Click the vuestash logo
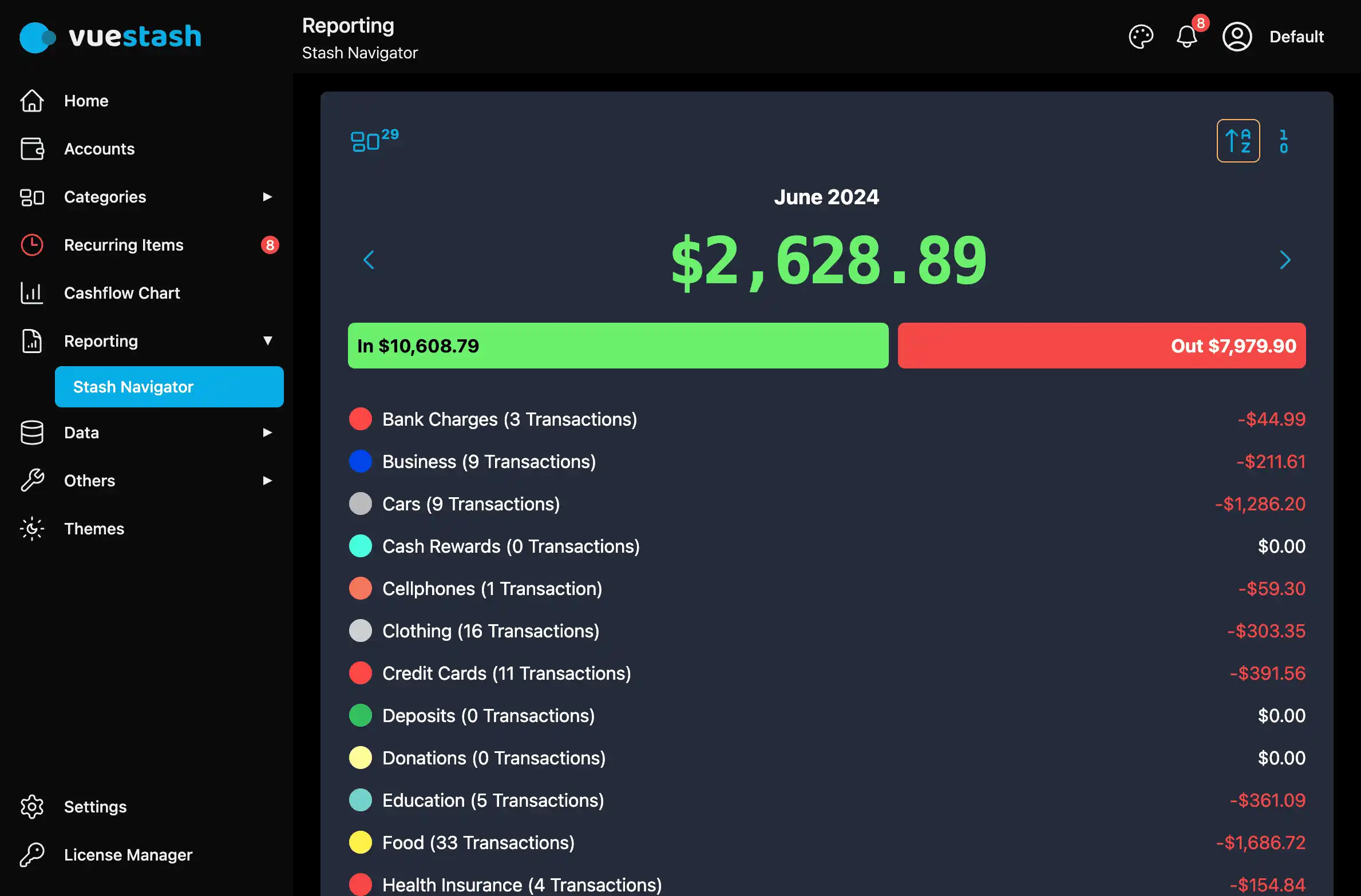 [x=110, y=37]
